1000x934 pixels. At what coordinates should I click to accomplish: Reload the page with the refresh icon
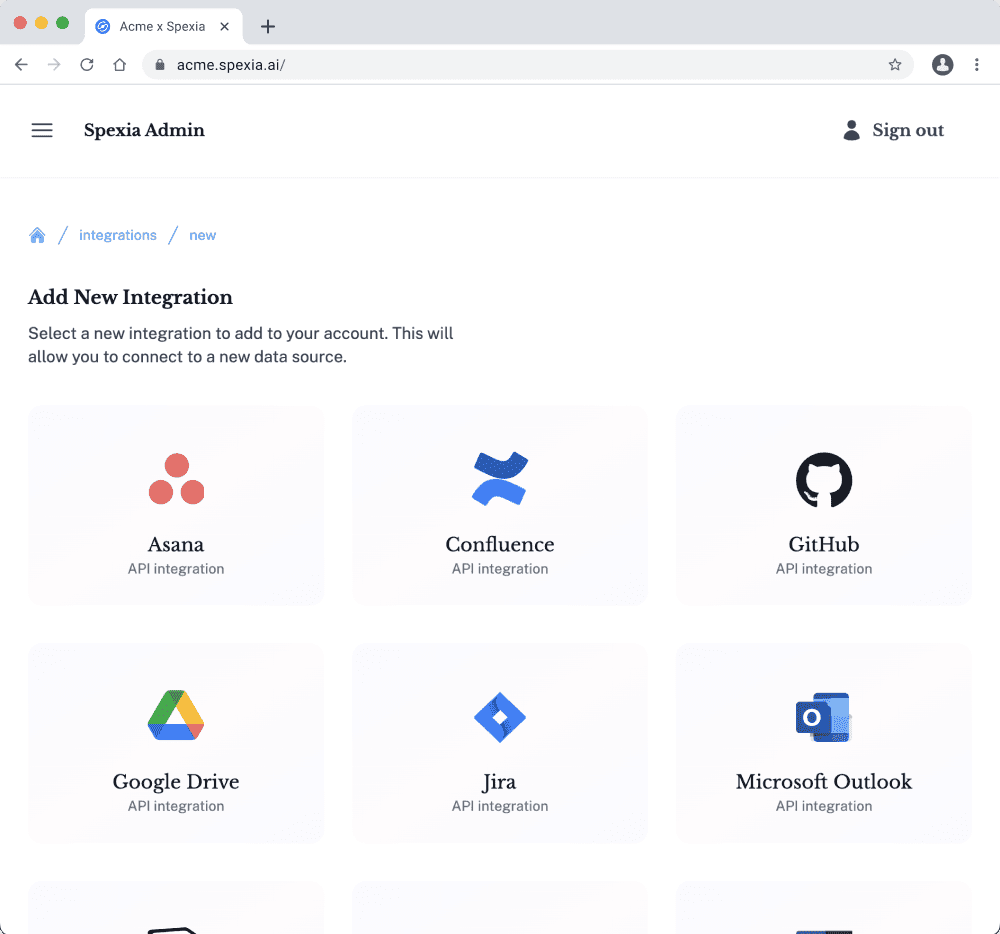87,64
